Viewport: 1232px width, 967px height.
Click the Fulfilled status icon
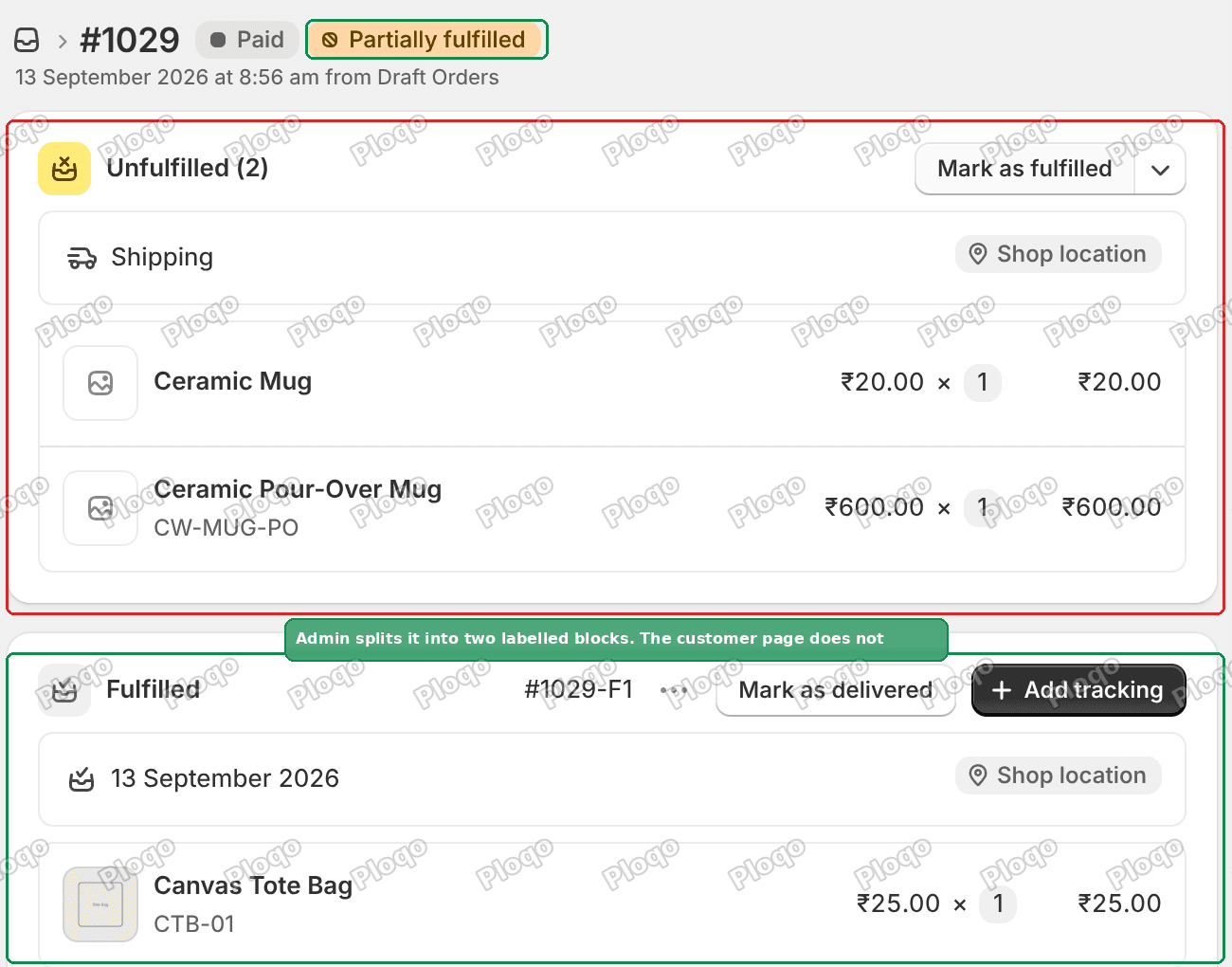tap(64, 690)
